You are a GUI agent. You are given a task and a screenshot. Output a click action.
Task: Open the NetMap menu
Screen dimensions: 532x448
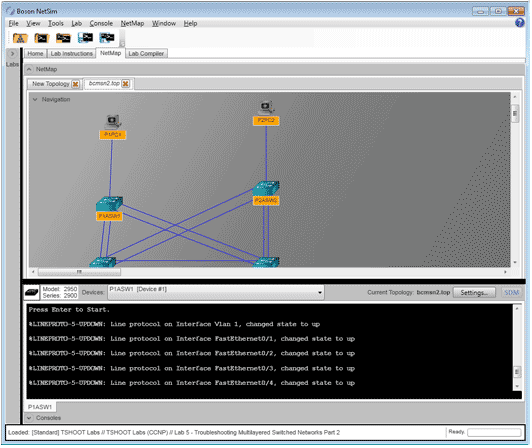pyautogui.click(x=132, y=23)
